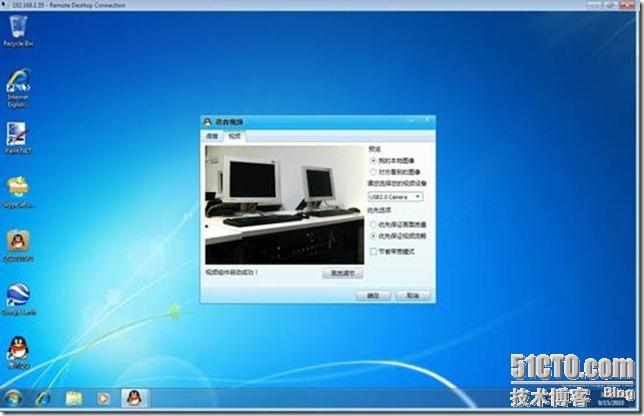Viewport: 644px width, 416px height.
Task: Open the QQ penguin shortcut at the bottom of the desktop
Action: coord(18,352)
